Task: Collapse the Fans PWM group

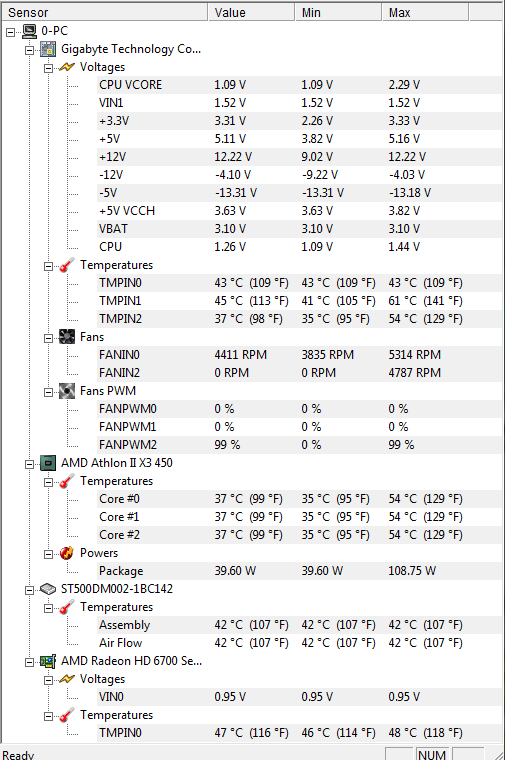Action: click(x=48, y=392)
